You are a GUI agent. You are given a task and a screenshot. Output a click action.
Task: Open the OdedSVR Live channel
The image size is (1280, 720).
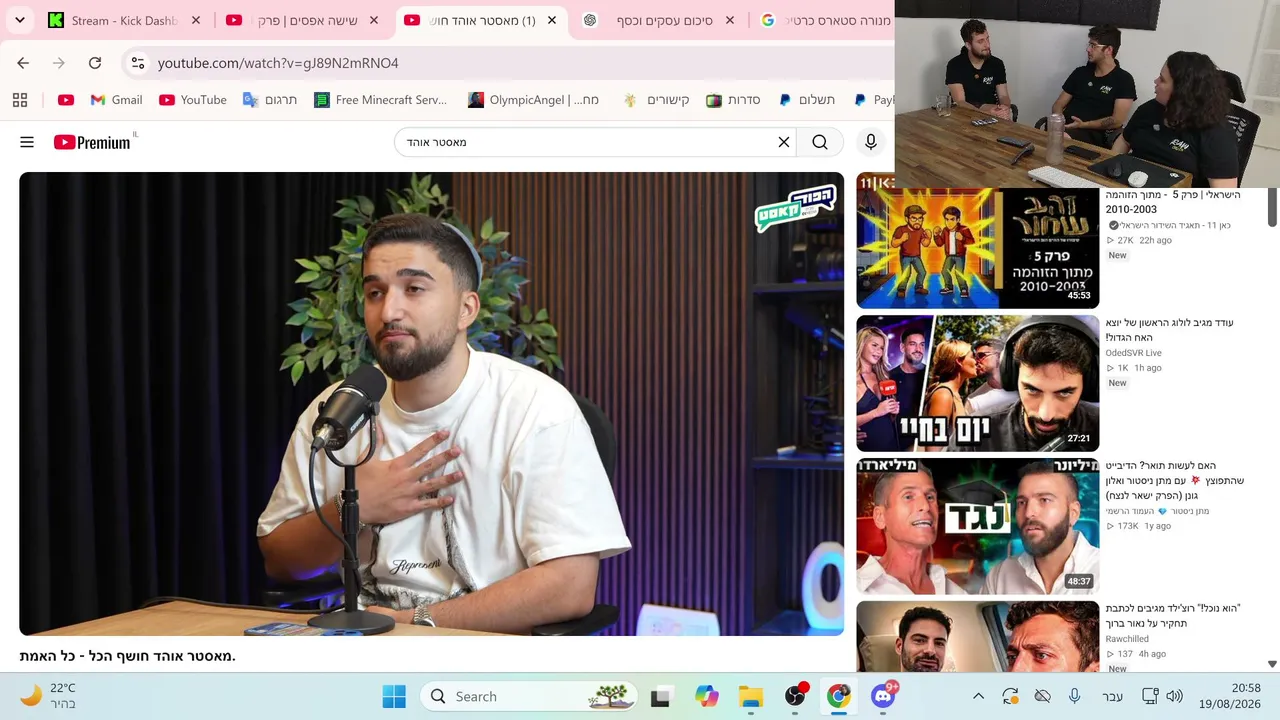click(x=1133, y=353)
